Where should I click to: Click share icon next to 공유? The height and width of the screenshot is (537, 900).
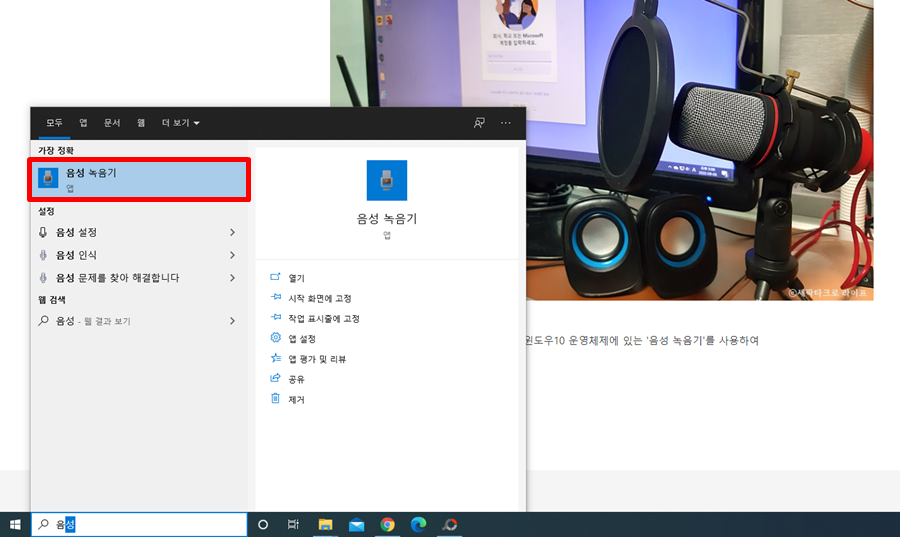[x=276, y=378]
